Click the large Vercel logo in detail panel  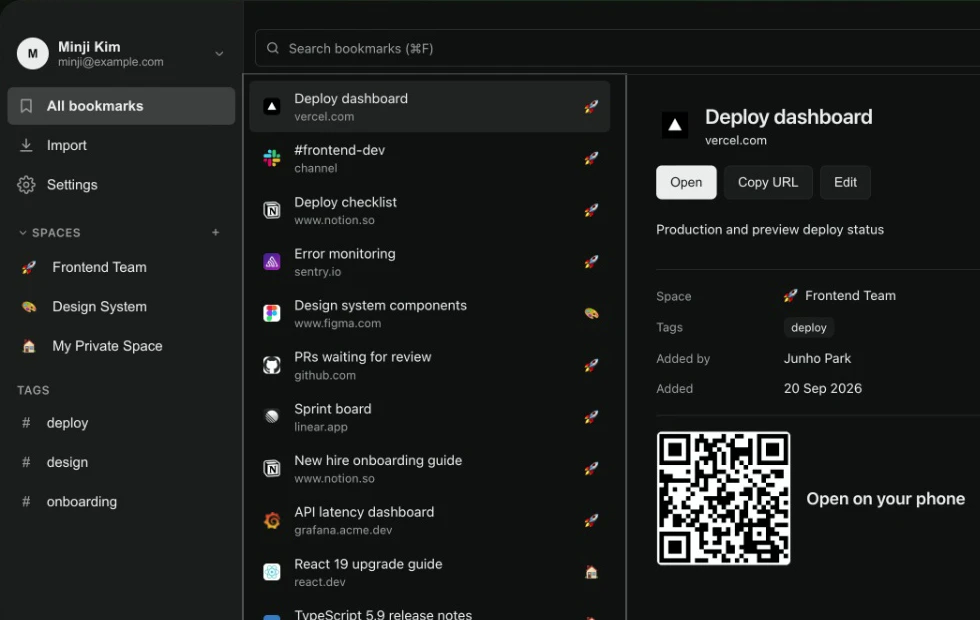click(x=675, y=125)
